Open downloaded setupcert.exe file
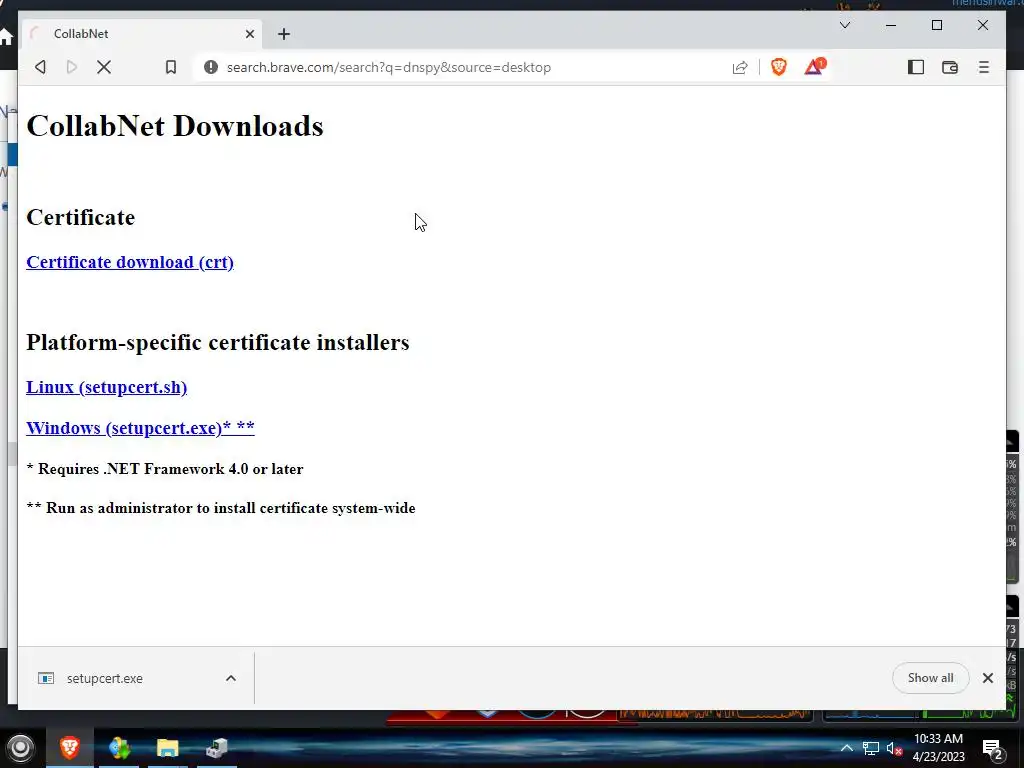 [104, 679]
